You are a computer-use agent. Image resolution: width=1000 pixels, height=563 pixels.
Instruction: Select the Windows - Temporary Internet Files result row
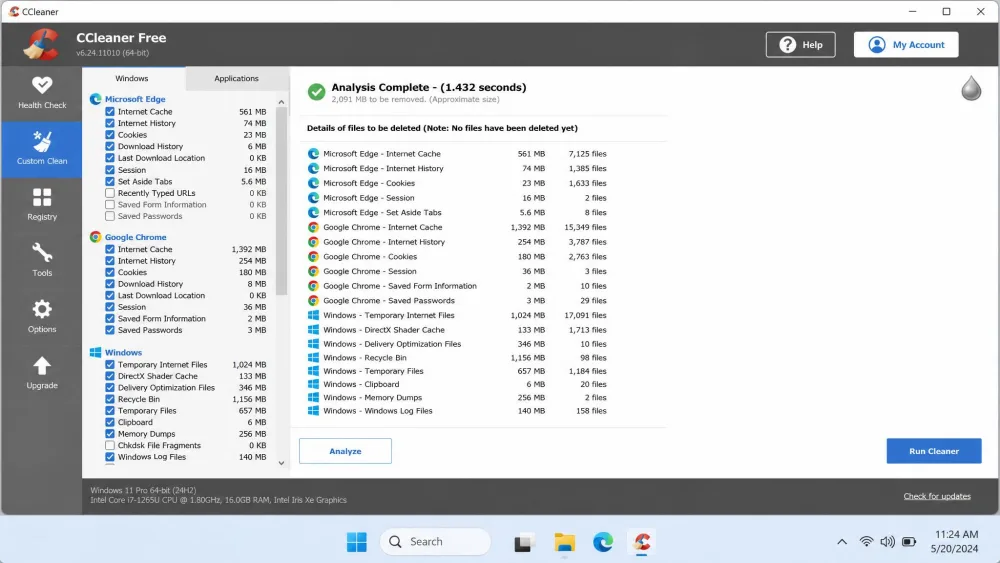tap(457, 315)
